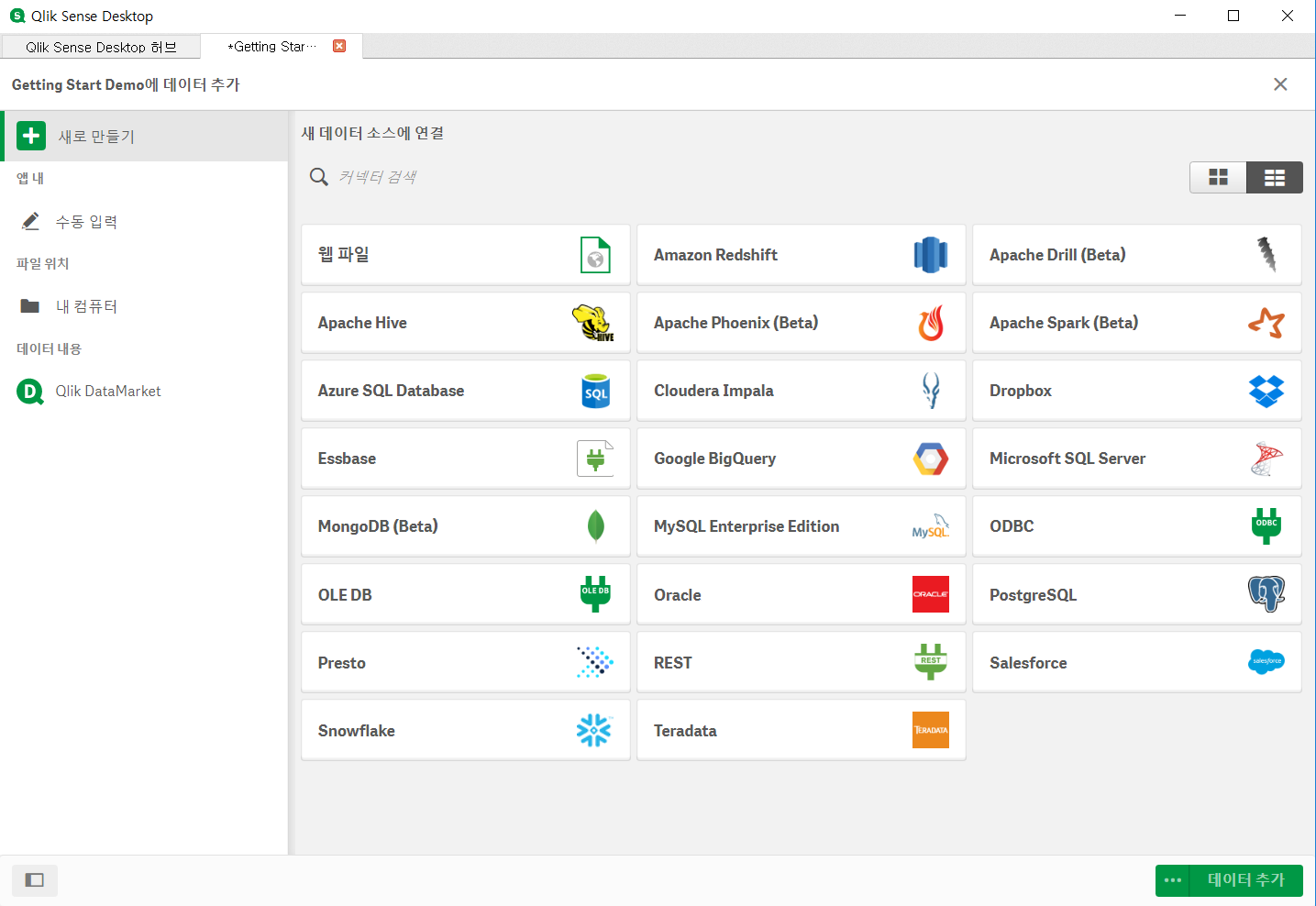Click the magnifier search icon
Viewport: 1316px width, 906px height.
319,177
